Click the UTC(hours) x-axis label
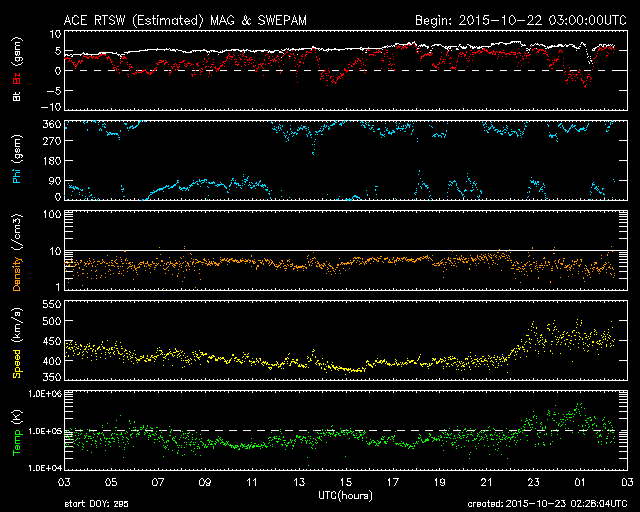Viewport: 640px width, 512px height. 345,495
